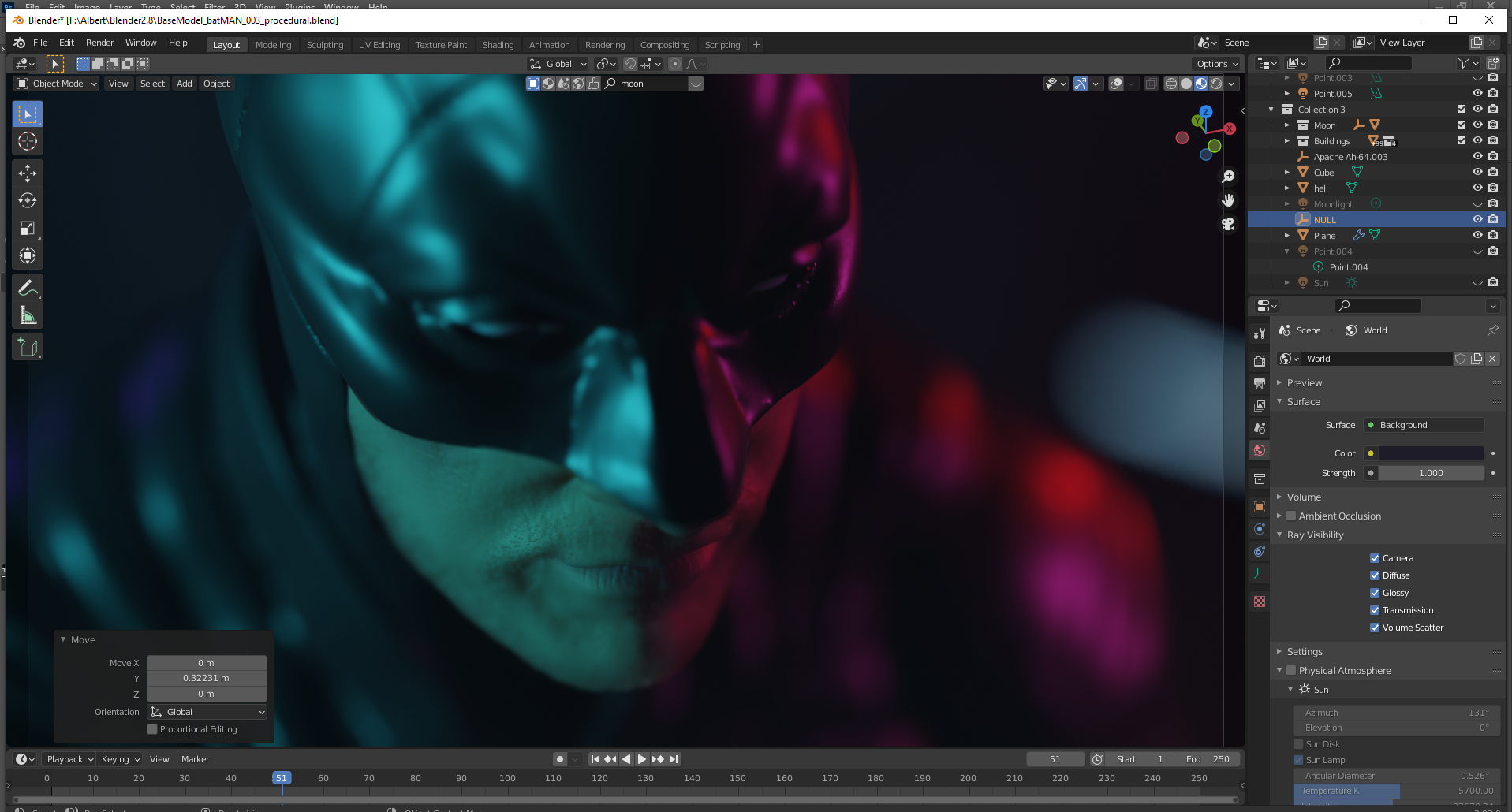Toggle the camera view icon
The width and height of the screenshot is (1512, 812).
1228,224
